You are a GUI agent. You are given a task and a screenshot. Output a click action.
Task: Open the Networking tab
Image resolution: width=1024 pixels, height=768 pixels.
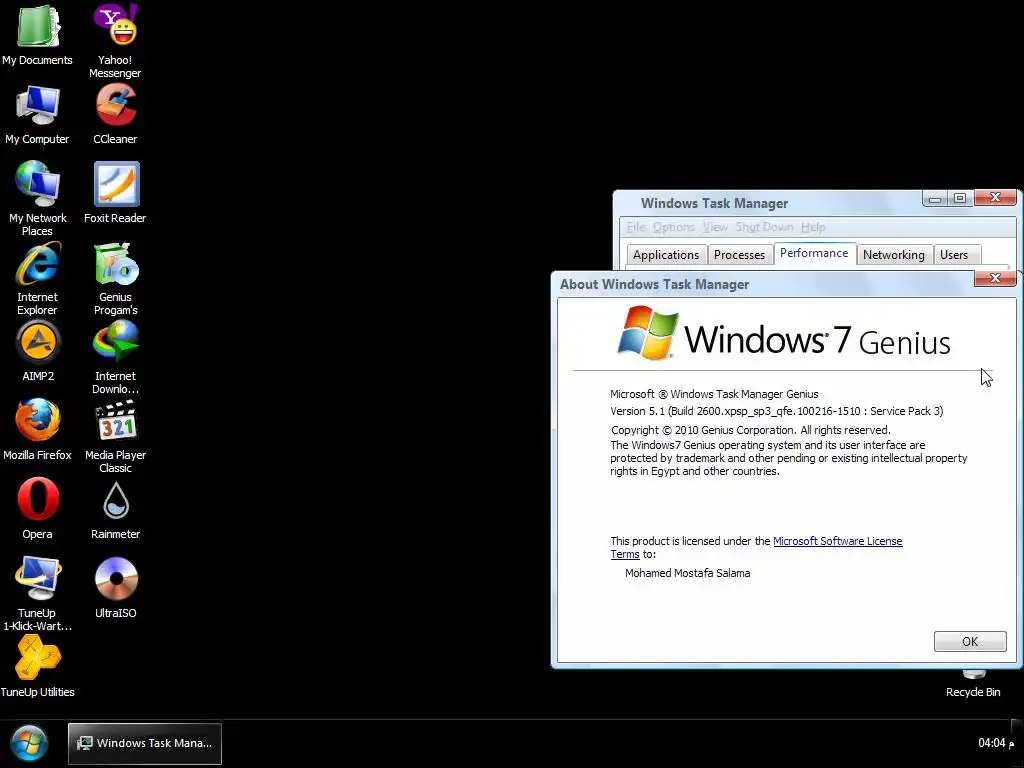point(893,255)
